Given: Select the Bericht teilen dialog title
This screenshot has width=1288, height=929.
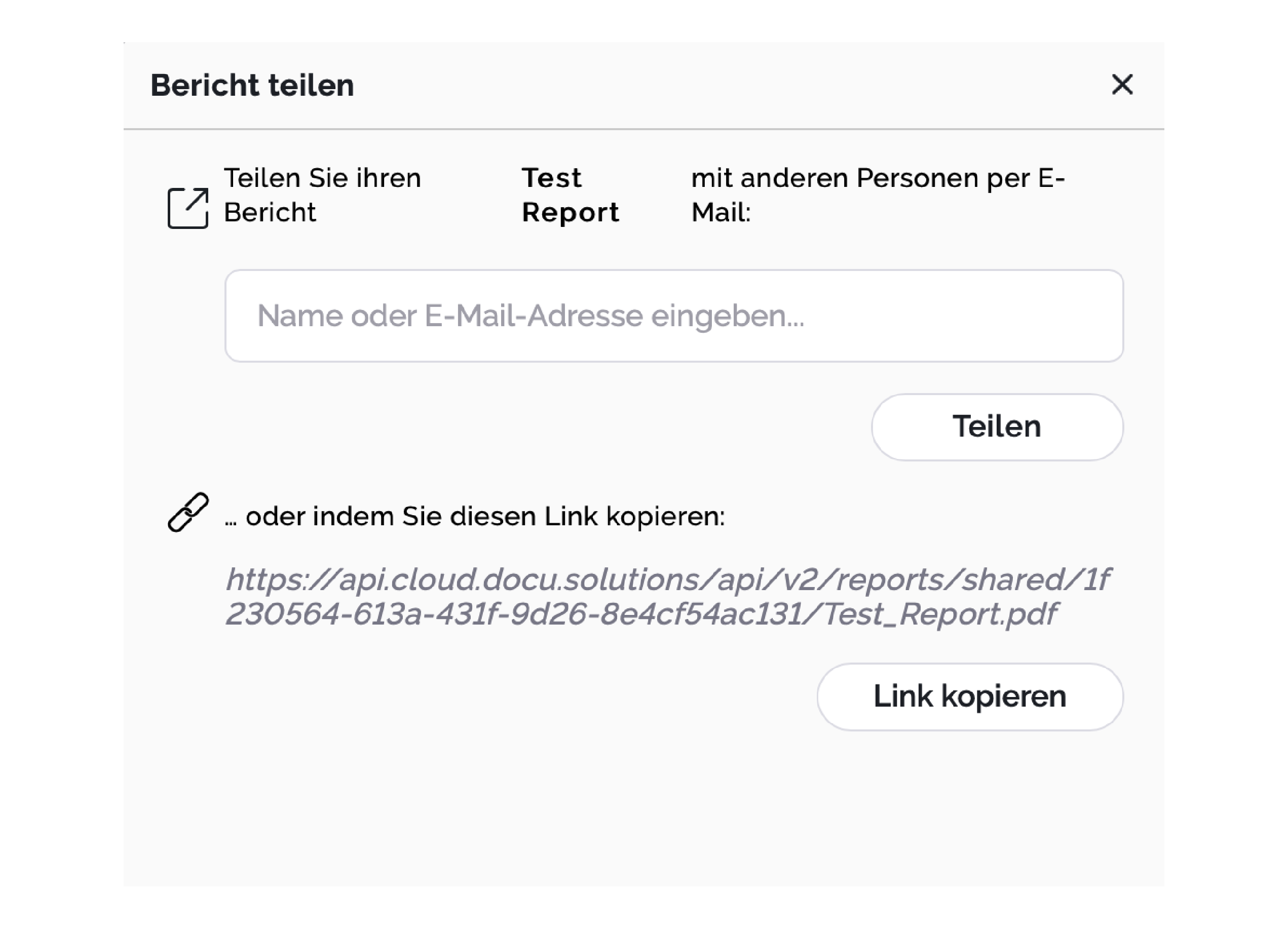Looking at the screenshot, I should [x=252, y=85].
